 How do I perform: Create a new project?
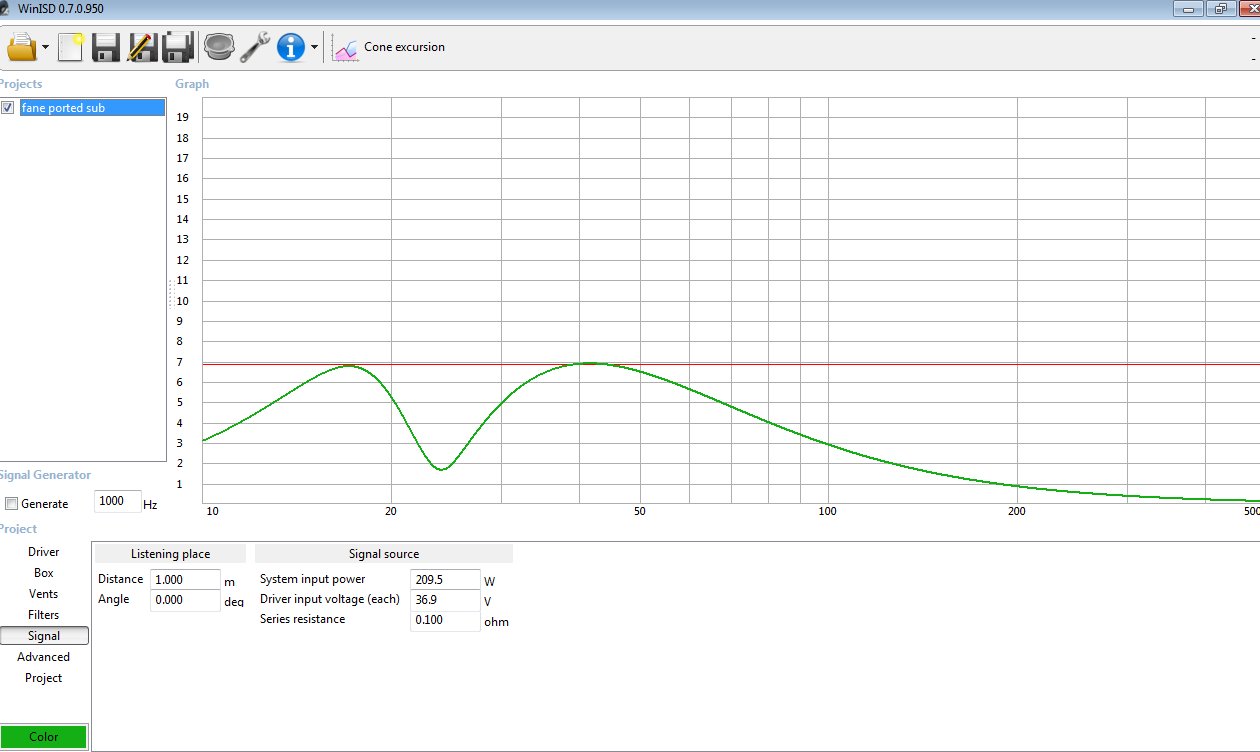71,47
